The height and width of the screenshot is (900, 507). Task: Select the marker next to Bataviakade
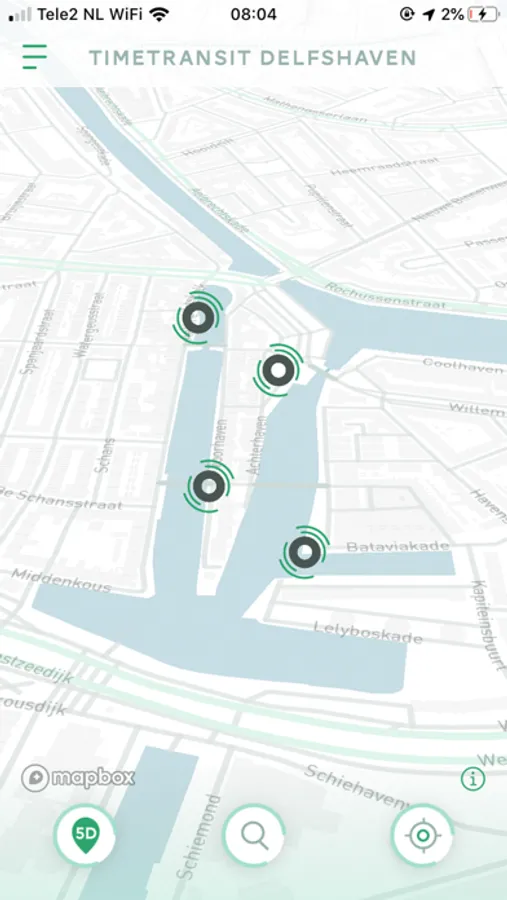click(304, 552)
